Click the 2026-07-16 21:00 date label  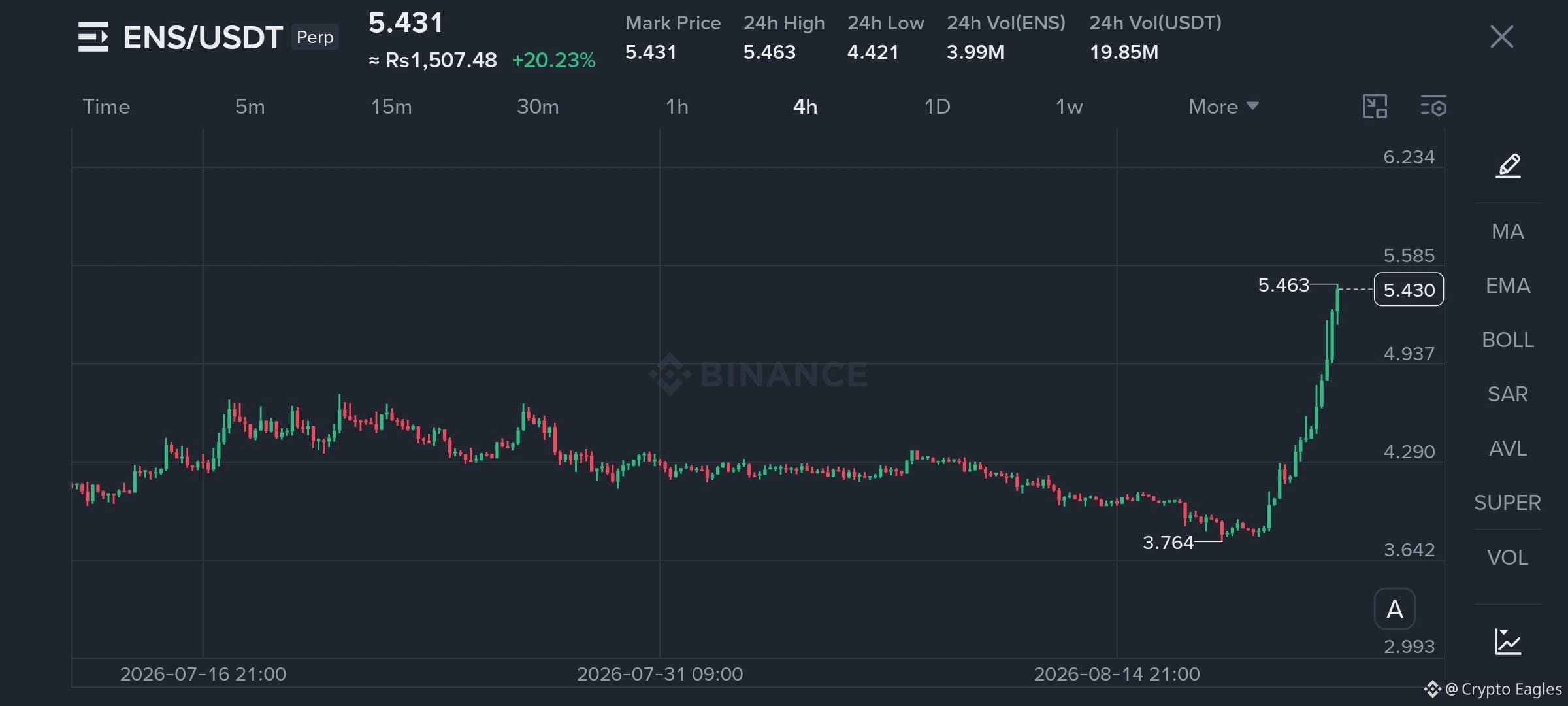pos(203,674)
